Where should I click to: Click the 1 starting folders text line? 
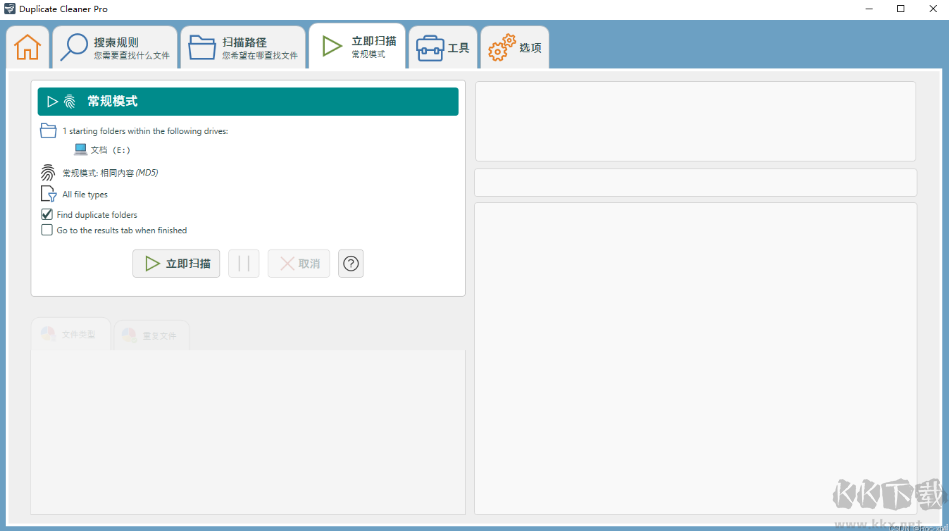pyautogui.click(x=145, y=131)
